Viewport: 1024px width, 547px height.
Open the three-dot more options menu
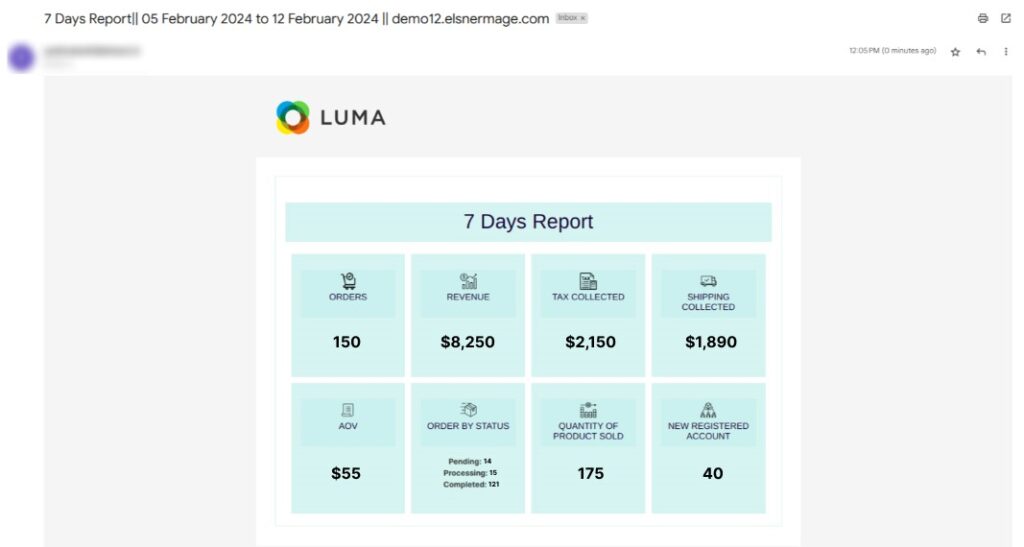[x=1006, y=52]
